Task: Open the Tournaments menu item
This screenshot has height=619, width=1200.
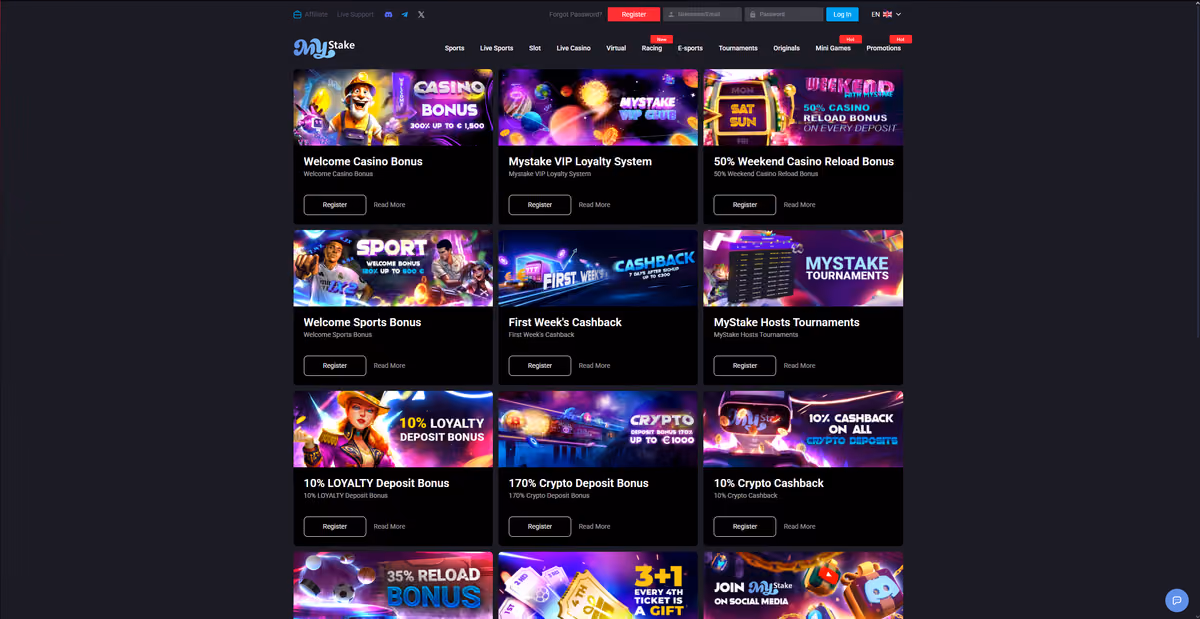Action: pos(738,48)
